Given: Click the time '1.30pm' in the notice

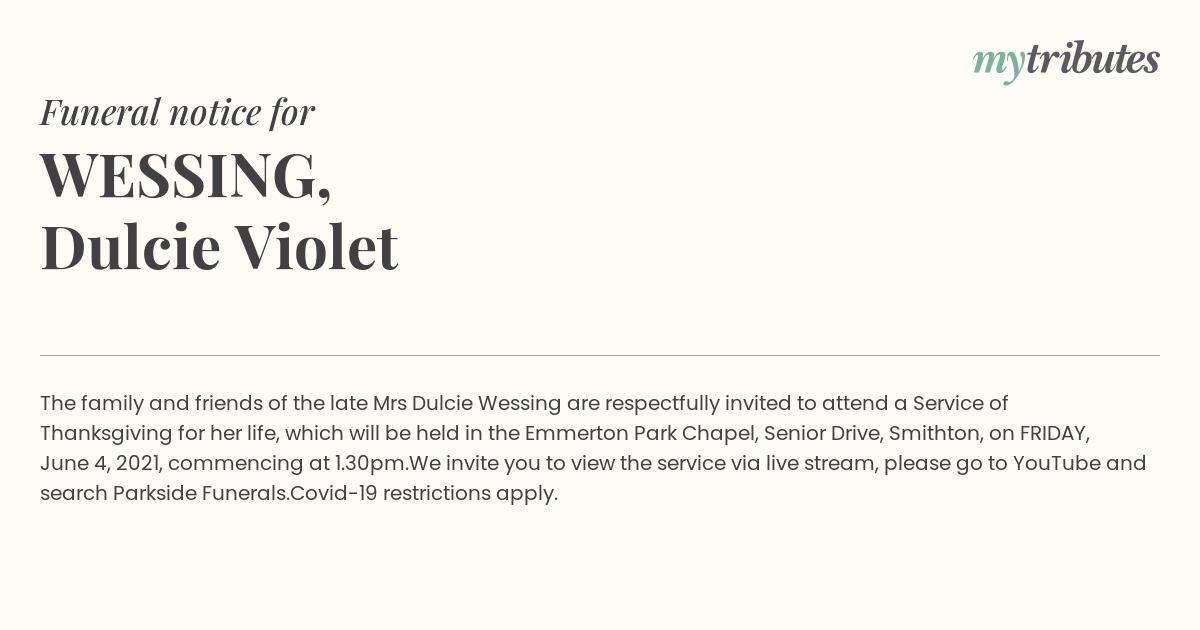Looking at the screenshot, I should tap(372, 463).
